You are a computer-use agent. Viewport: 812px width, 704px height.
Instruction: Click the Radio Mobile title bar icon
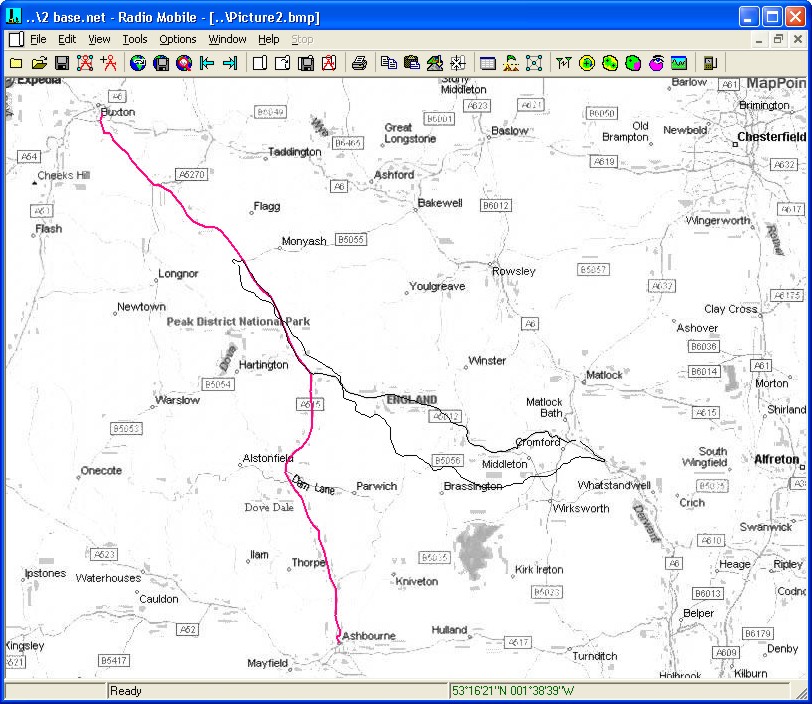[13, 17]
